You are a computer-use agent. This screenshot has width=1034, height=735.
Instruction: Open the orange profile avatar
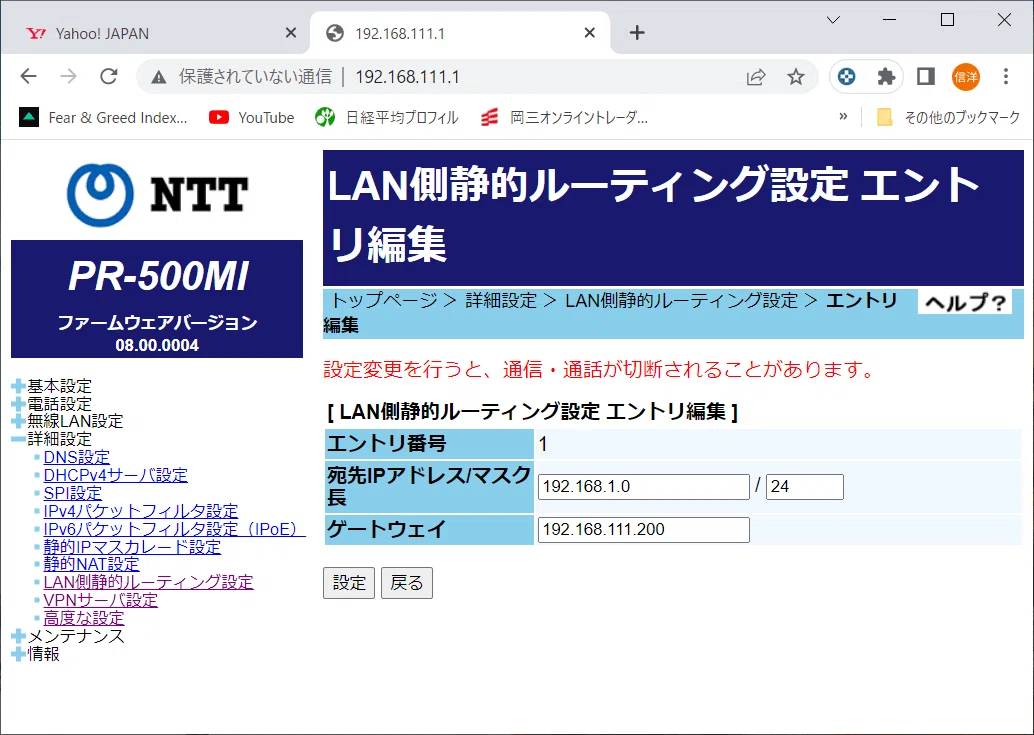pos(965,77)
